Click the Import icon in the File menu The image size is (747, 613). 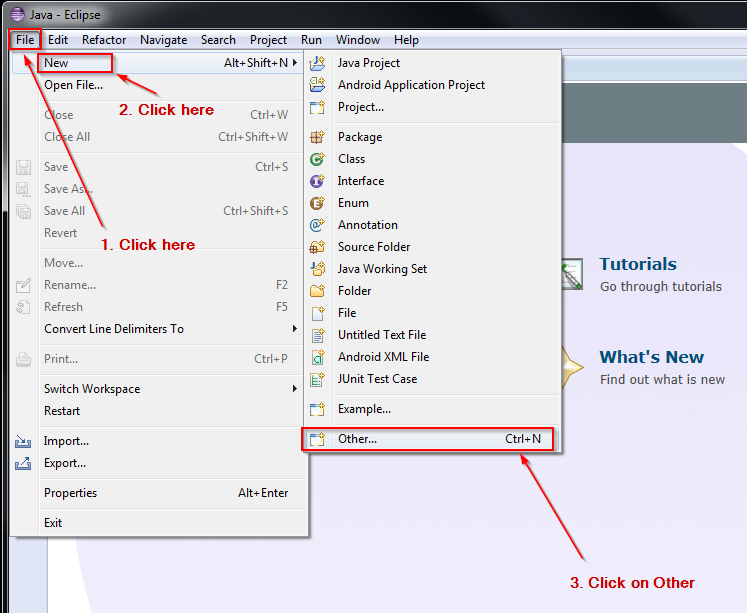(23, 442)
